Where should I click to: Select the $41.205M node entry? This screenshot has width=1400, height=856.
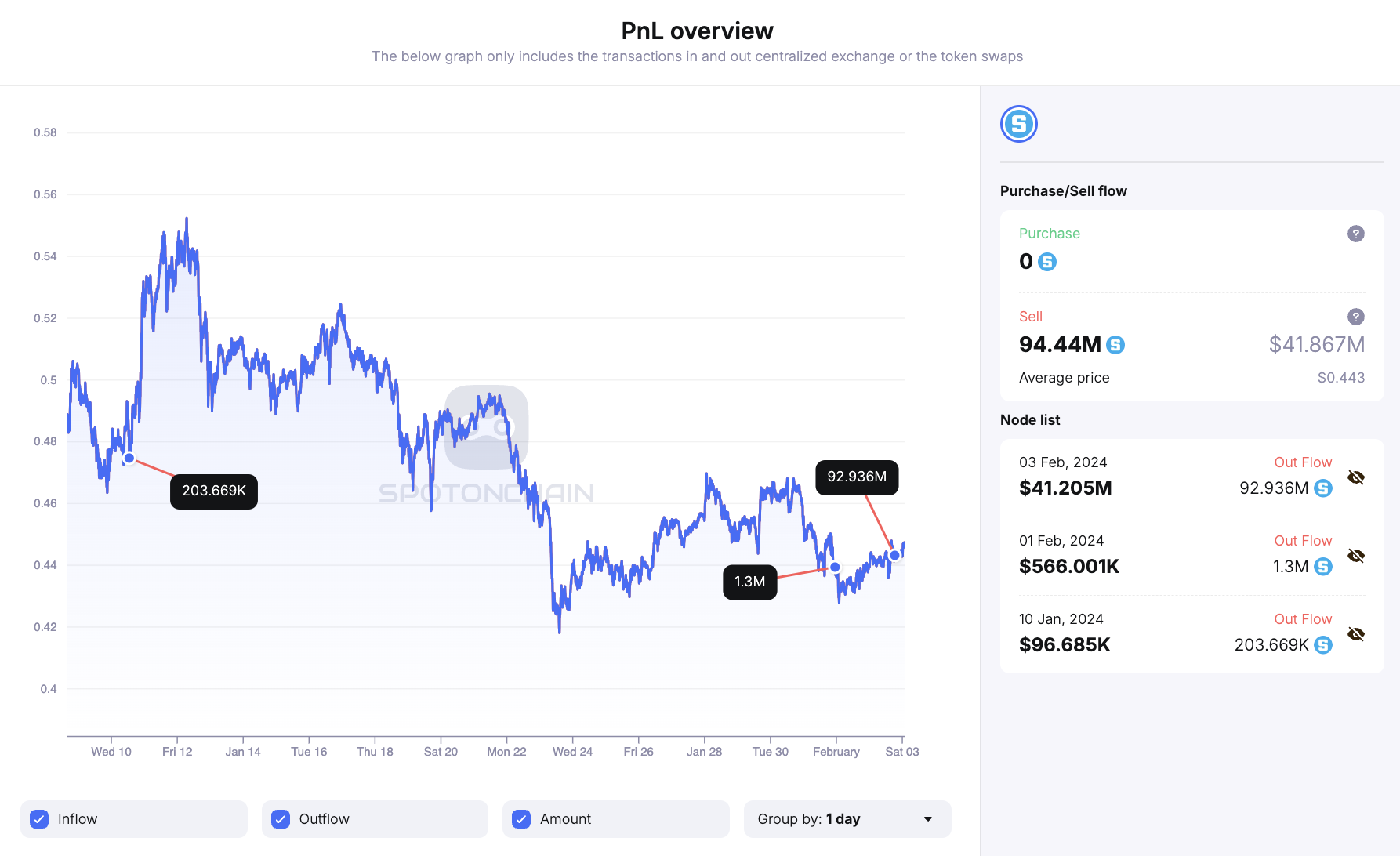click(1065, 488)
